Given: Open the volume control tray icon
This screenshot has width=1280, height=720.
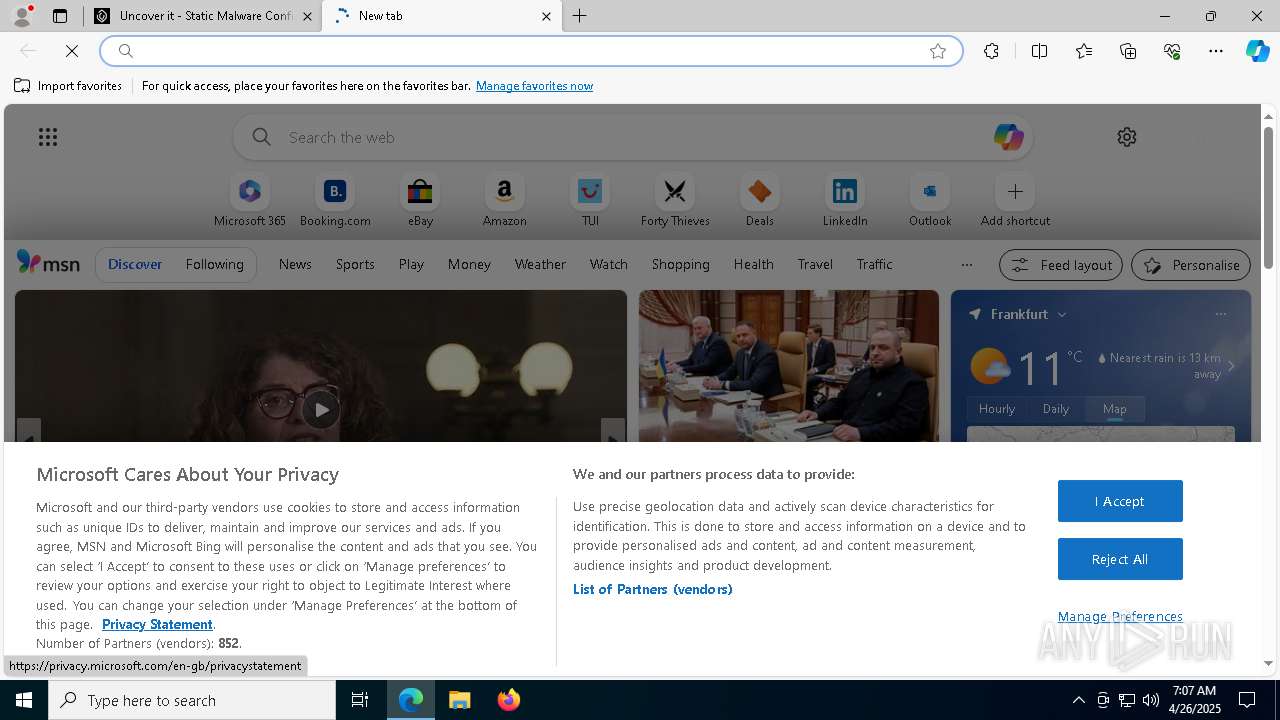Looking at the screenshot, I should (x=1151, y=700).
